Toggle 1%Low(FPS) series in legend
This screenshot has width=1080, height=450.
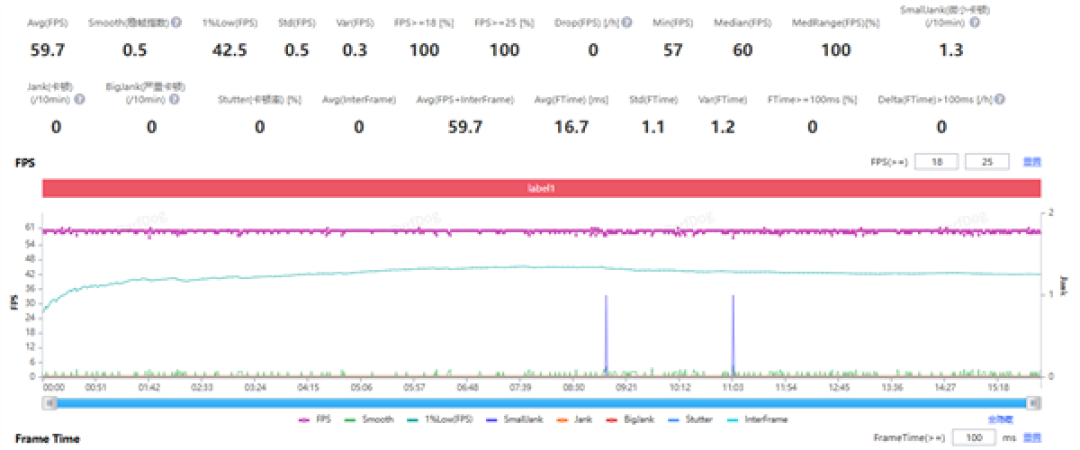pos(444,419)
